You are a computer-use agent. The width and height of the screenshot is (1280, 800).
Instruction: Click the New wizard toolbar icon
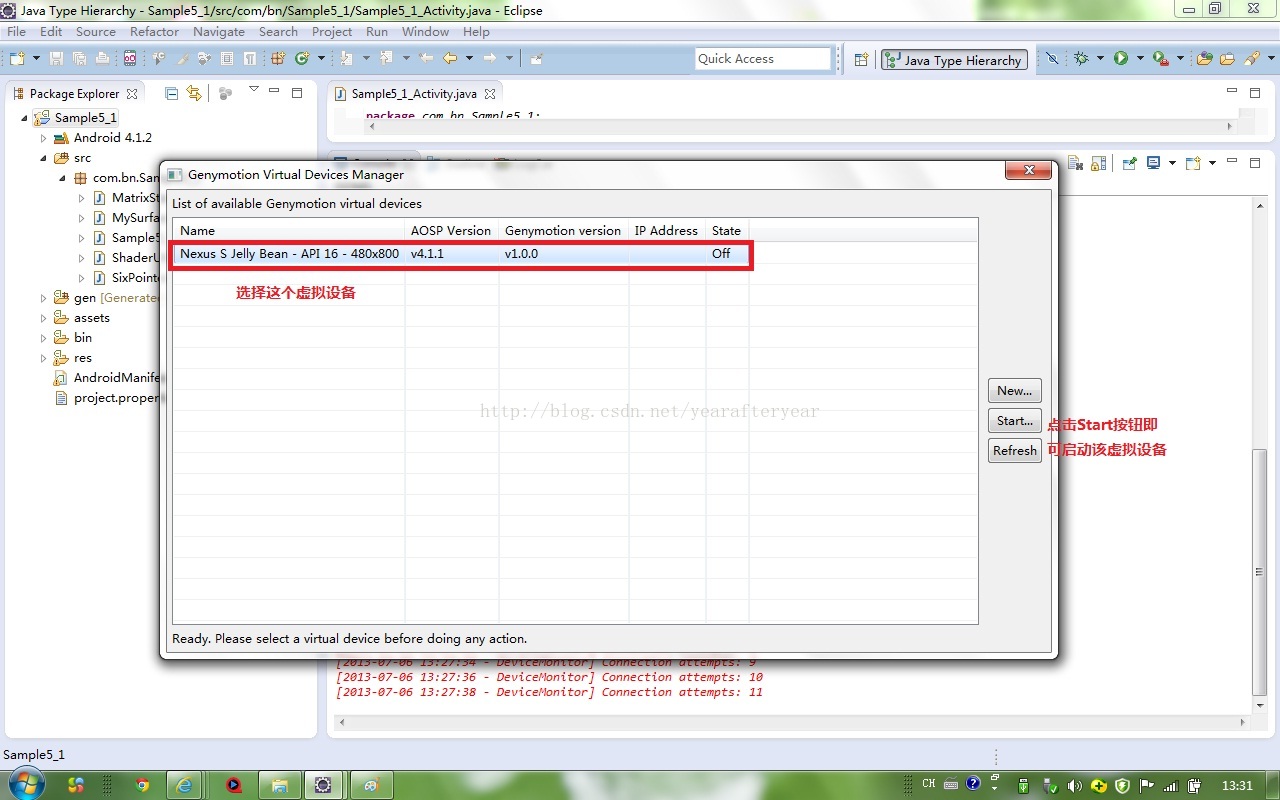click(x=17, y=58)
